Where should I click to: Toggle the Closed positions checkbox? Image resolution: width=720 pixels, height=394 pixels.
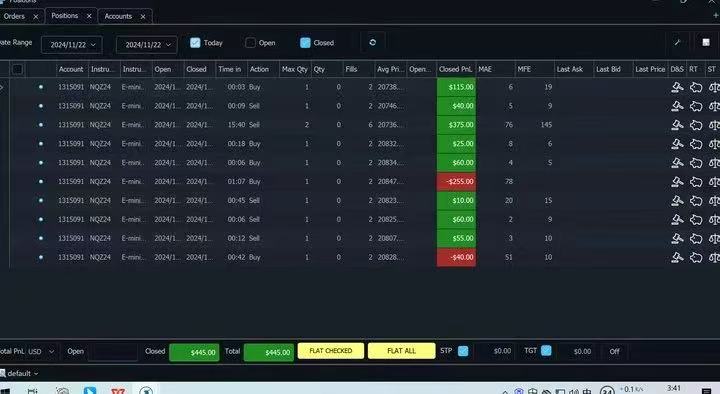pos(305,43)
